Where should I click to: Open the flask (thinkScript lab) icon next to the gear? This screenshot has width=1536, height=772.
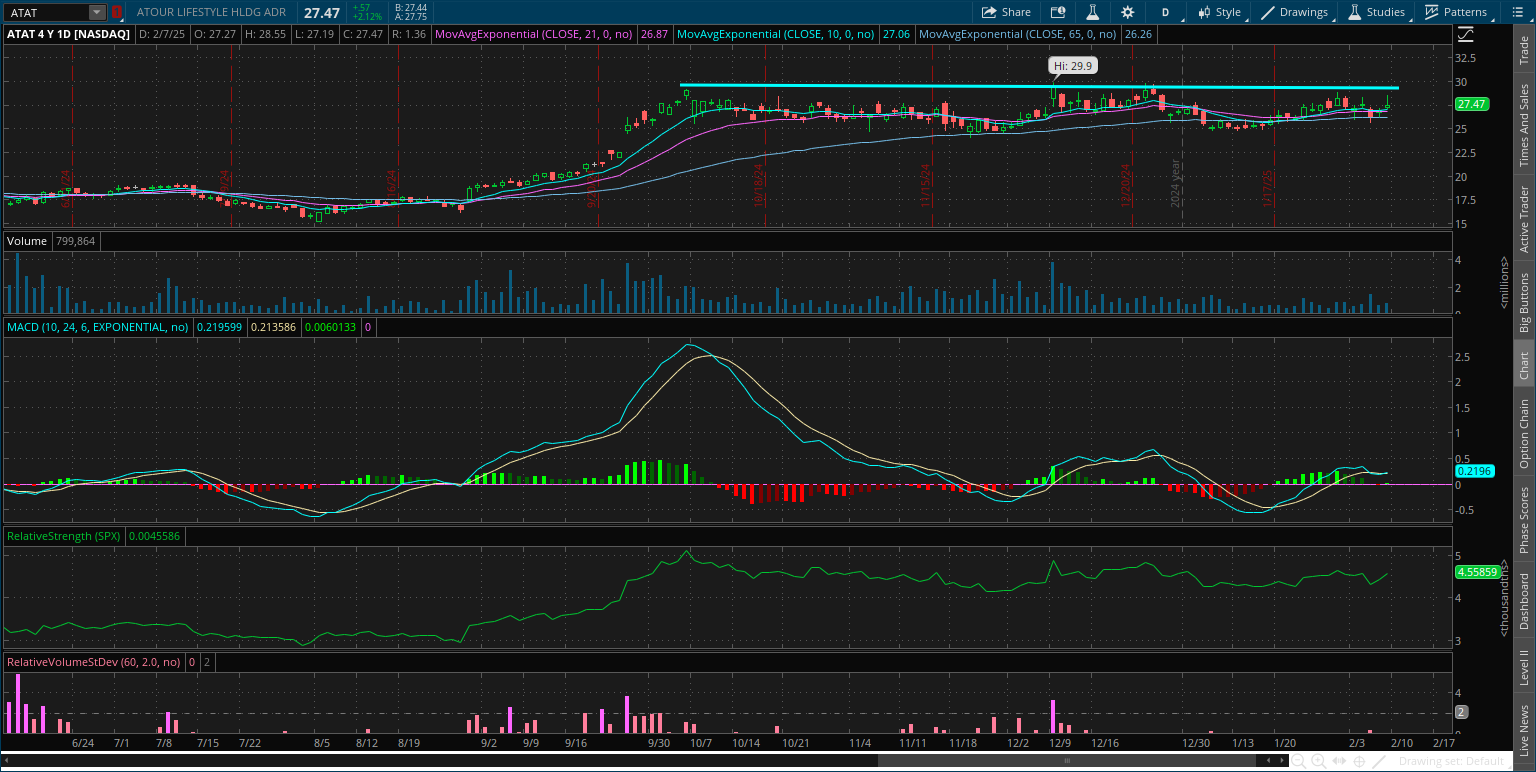1093,12
